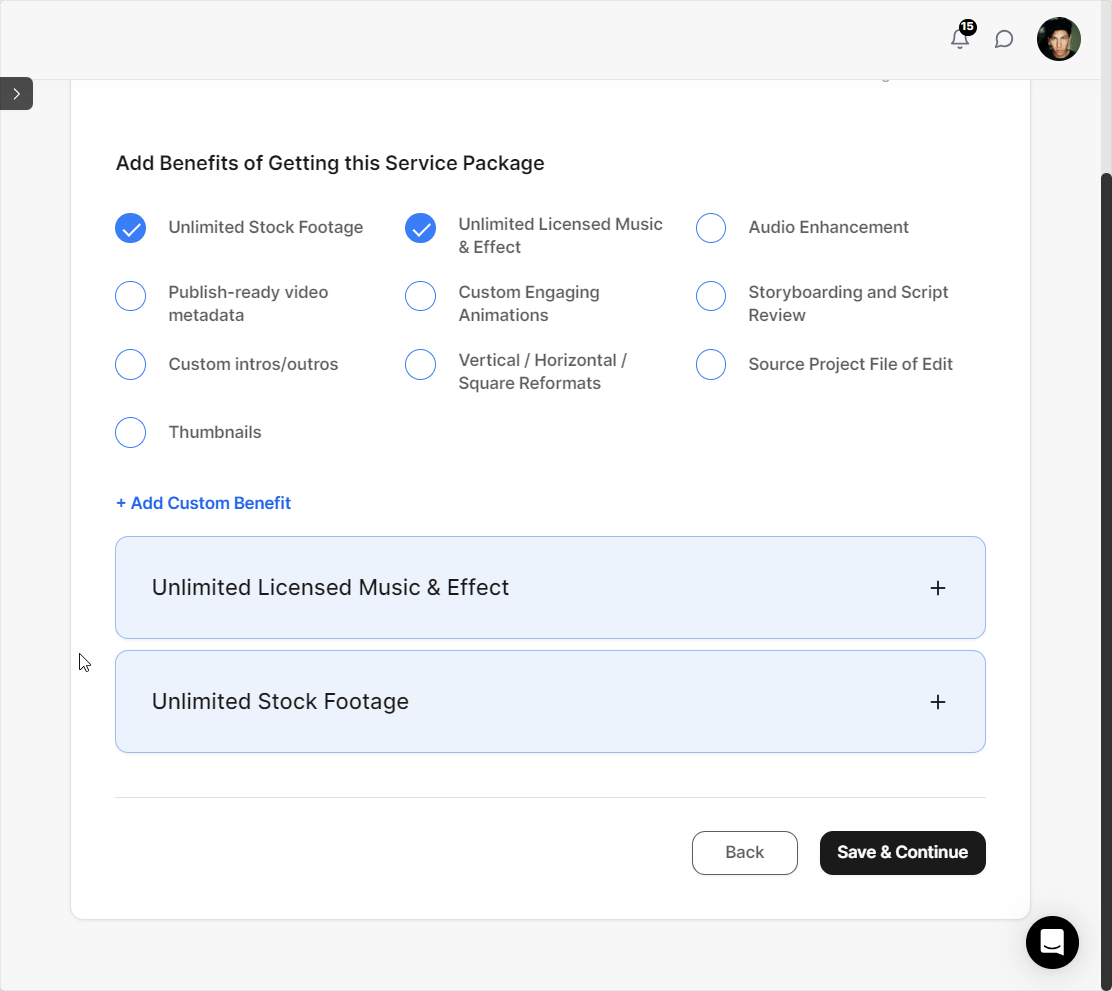The width and height of the screenshot is (1112, 991).
Task: Expand the Unlimited Stock Footage plus icon
Action: [938, 702]
